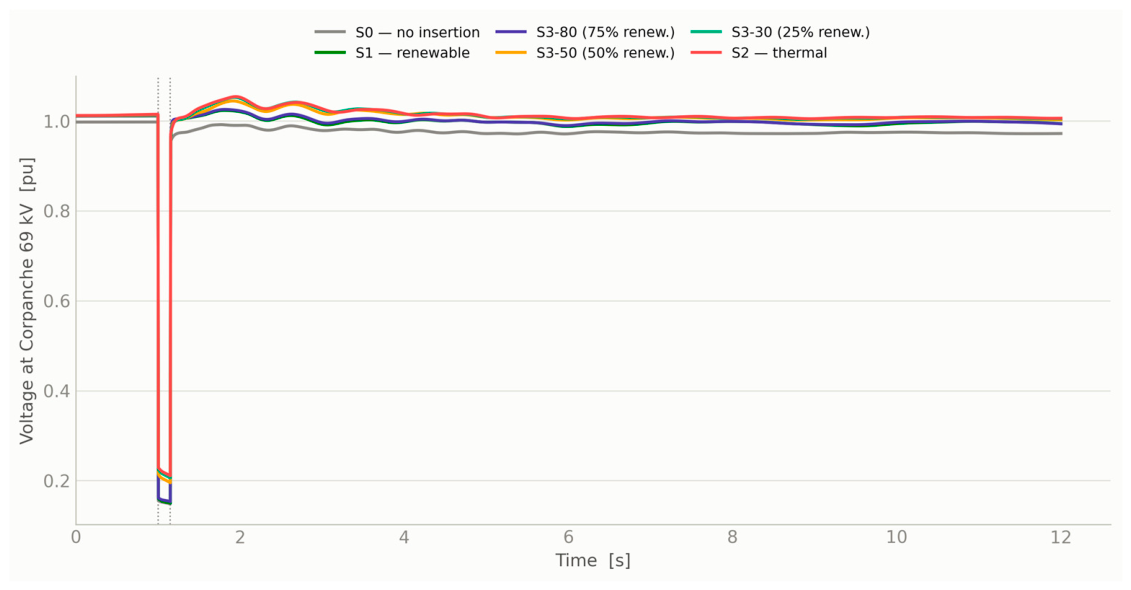
Task: Click the x-axis tick label 12
Action: pyautogui.click(x=1061, y=537)
